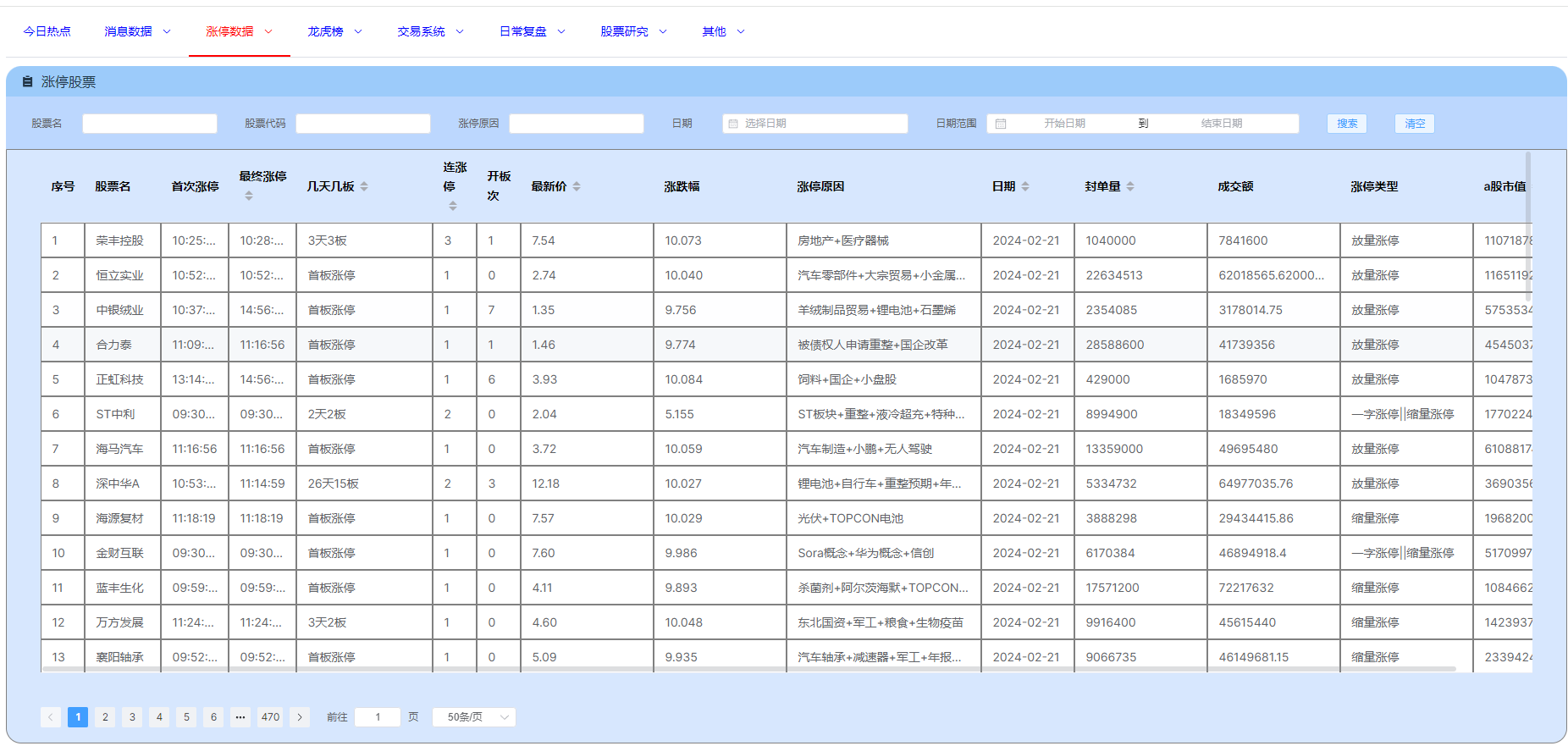Click stock name 海源复材
The image size is (1568, 746).
[120, 518]
